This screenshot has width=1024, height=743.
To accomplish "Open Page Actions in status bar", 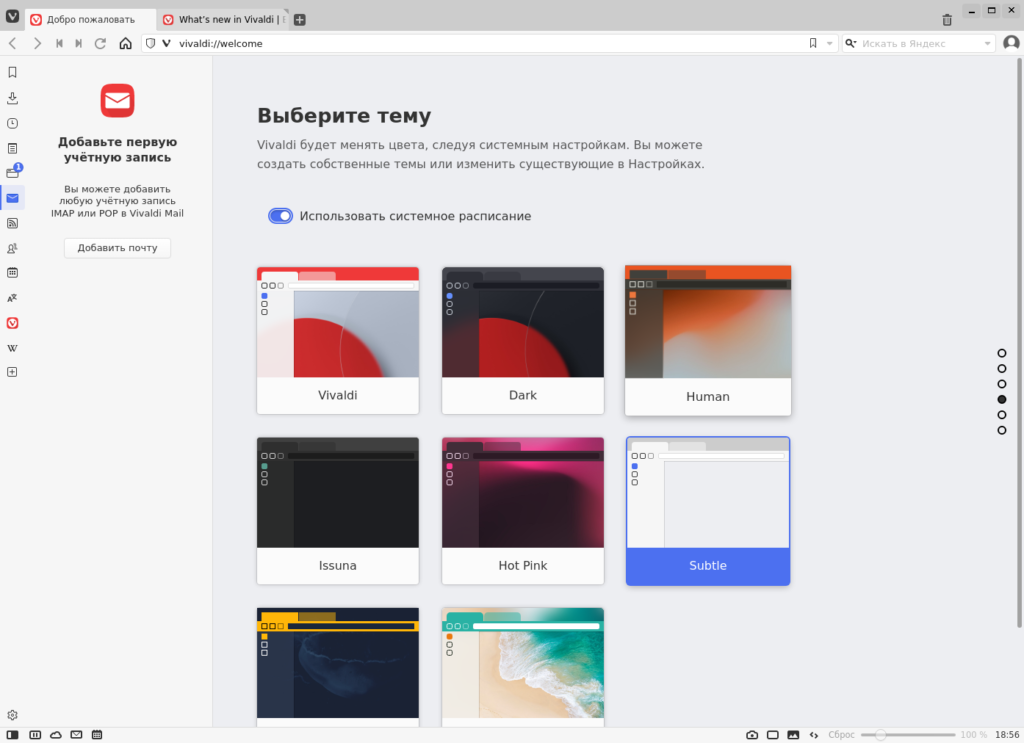I will click(814, 735).
